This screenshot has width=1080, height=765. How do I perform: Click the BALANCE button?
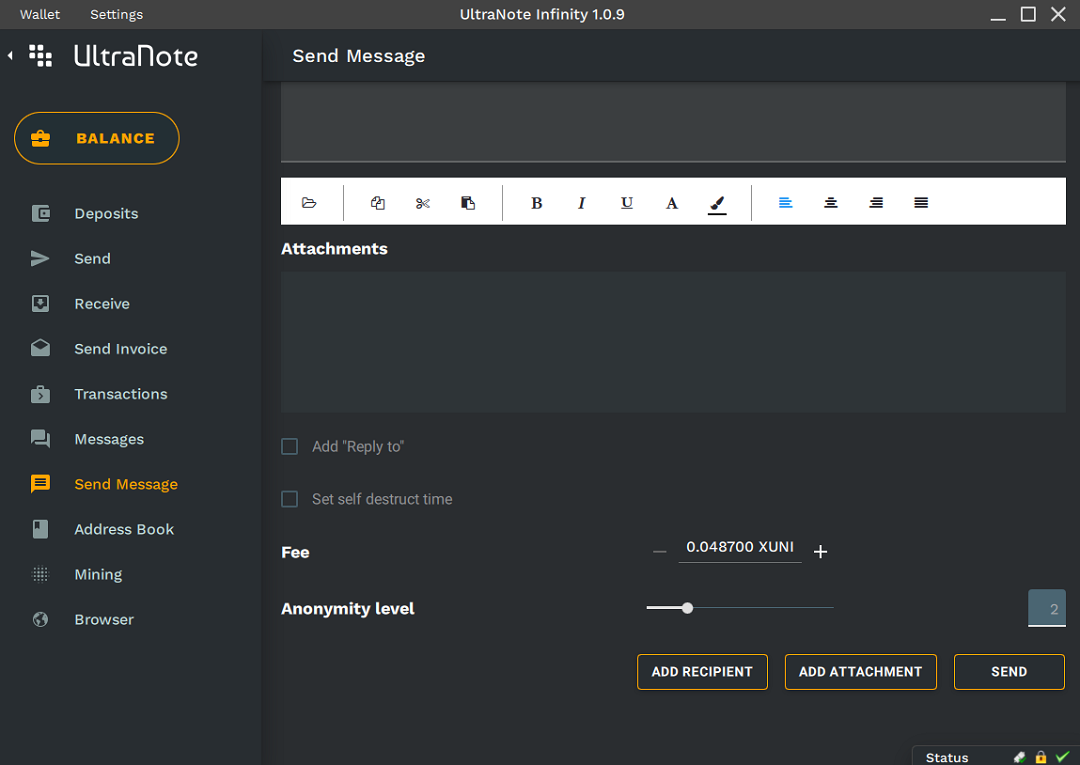(x=96, y=138)
